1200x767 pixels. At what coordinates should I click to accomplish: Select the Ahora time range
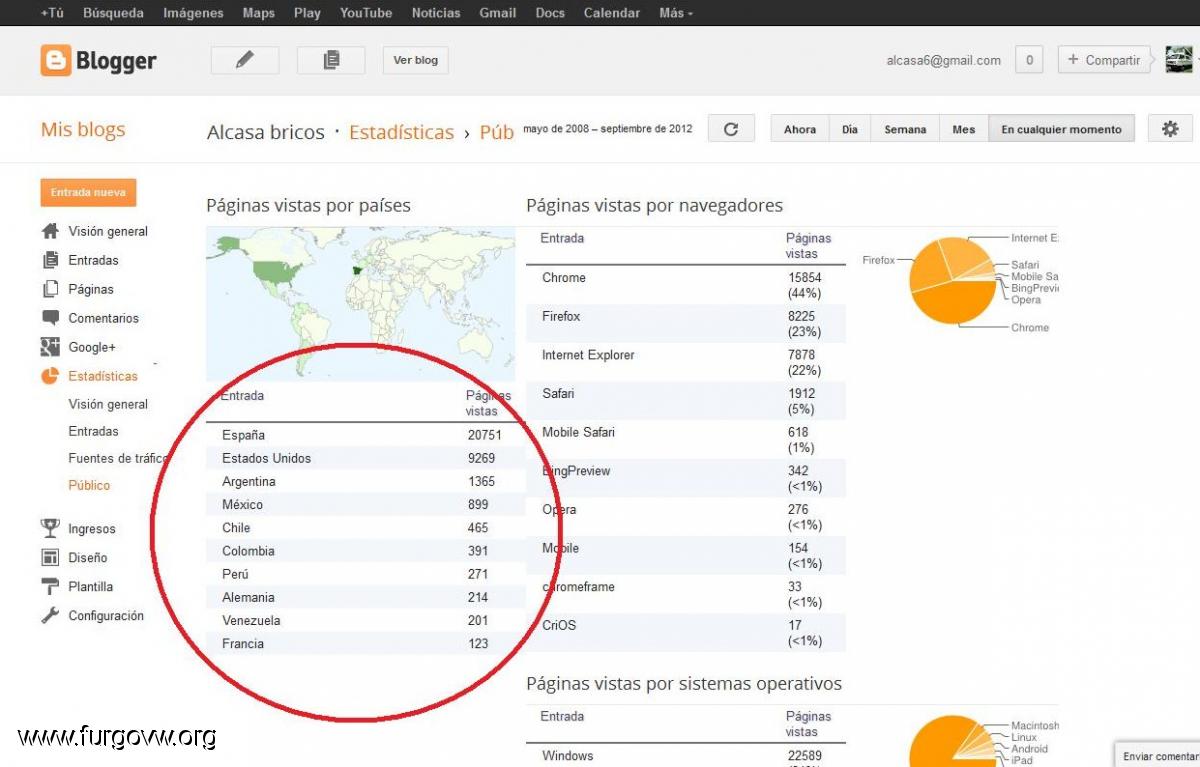tap(800, 129)
